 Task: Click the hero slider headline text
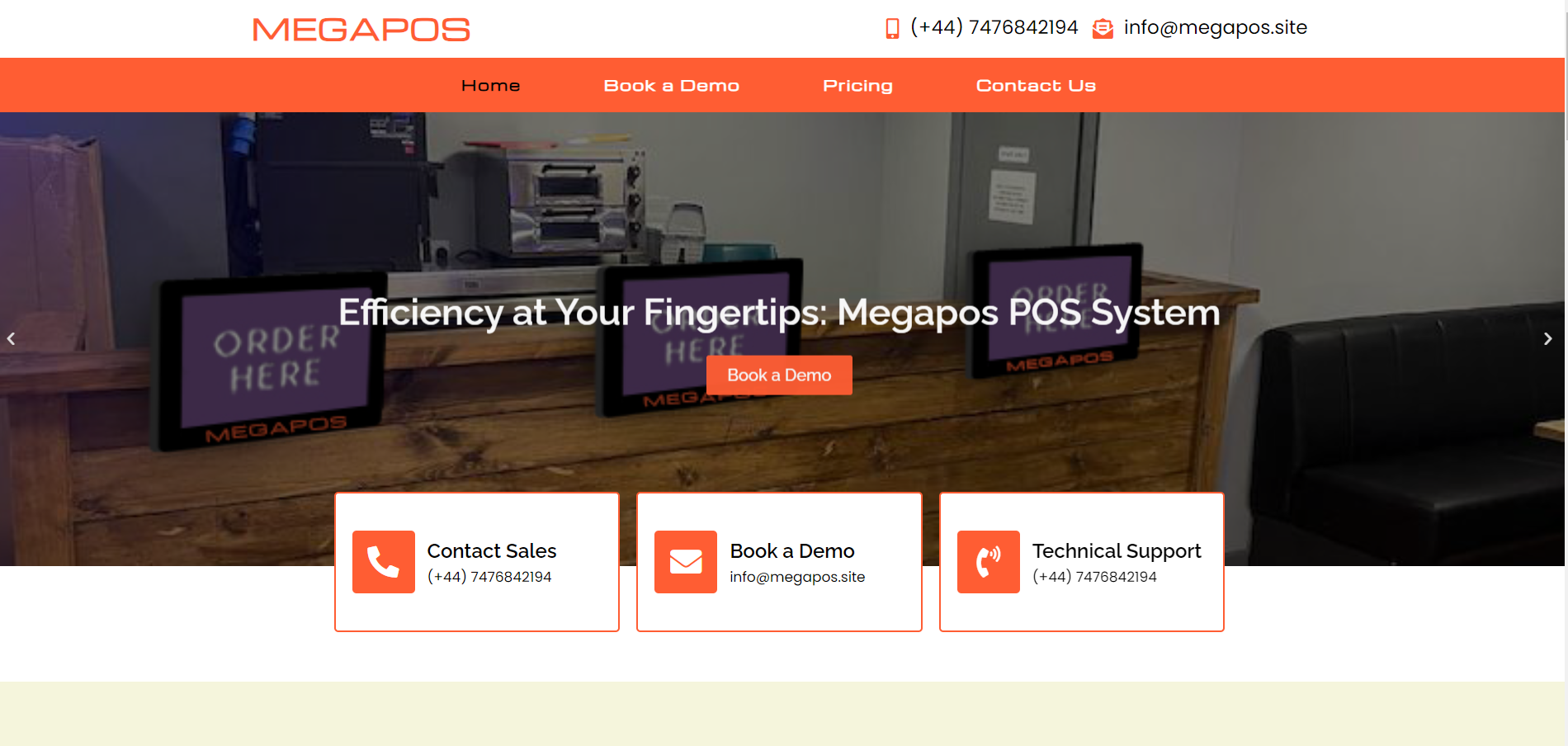(779, 313)
